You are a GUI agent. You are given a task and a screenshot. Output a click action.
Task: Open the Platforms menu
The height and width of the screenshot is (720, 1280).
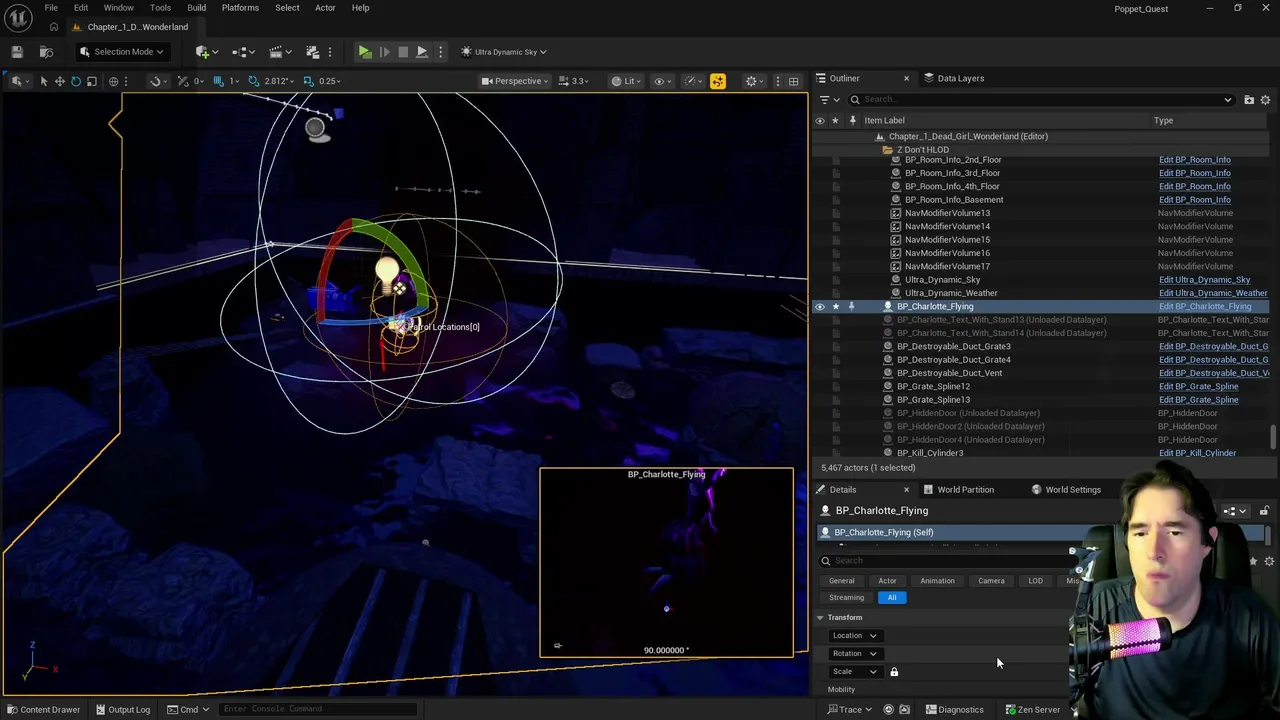[x=240, y=8]
